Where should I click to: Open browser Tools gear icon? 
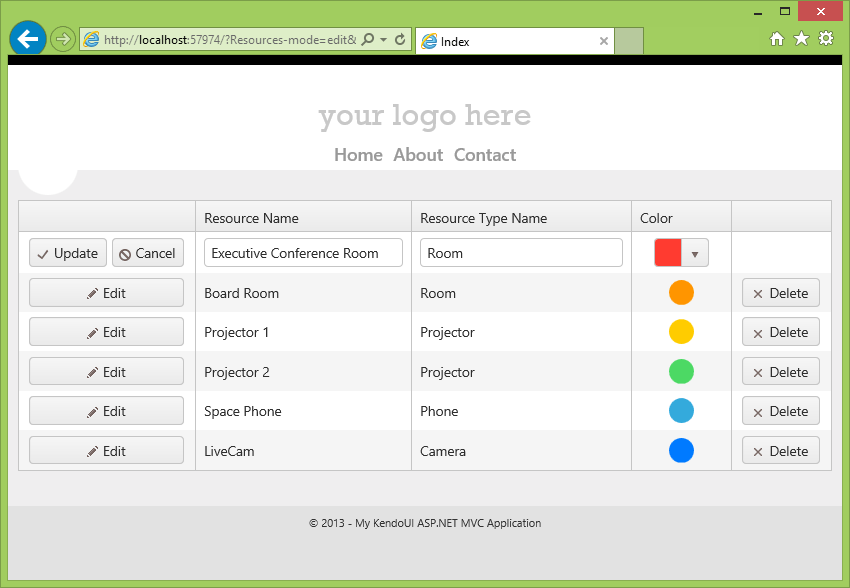point(826,38)
